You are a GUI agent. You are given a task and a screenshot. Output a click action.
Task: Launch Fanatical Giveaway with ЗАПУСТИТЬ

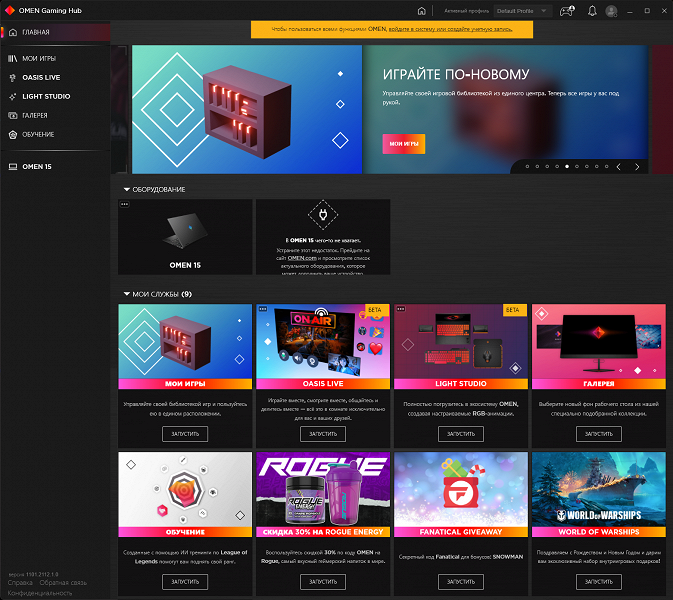click(x=461, y=582)
